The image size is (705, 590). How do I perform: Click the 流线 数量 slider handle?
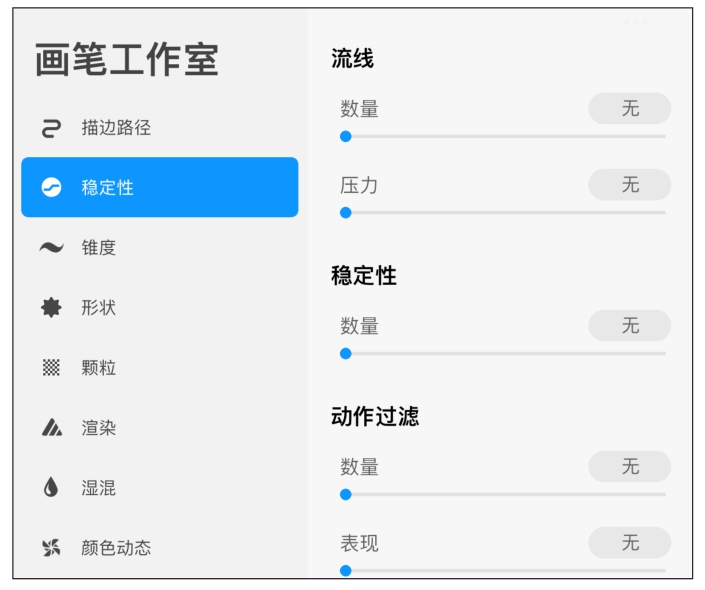click(x=345, y=136)
